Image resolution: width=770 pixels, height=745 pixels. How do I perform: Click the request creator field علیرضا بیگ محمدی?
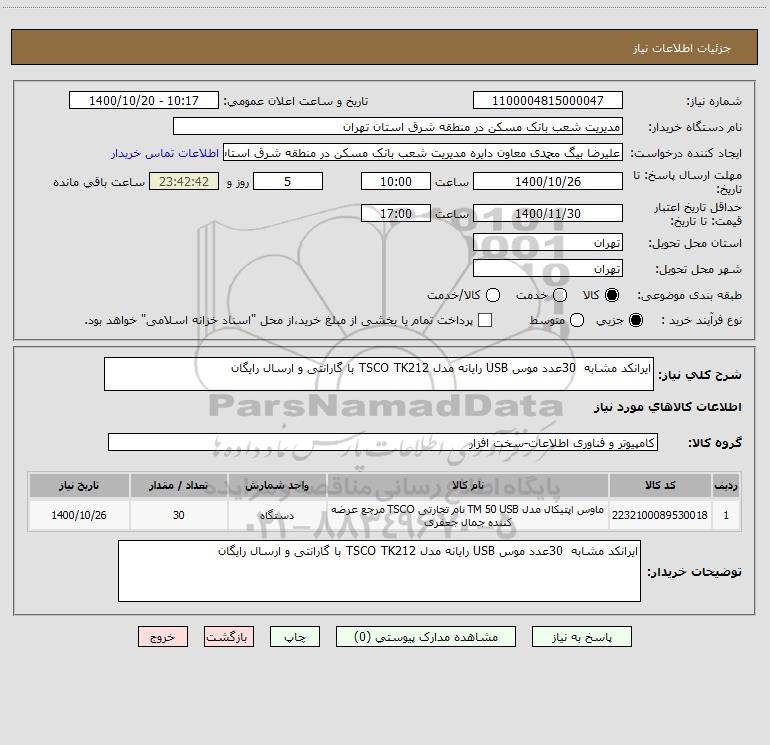pos(423,153)
